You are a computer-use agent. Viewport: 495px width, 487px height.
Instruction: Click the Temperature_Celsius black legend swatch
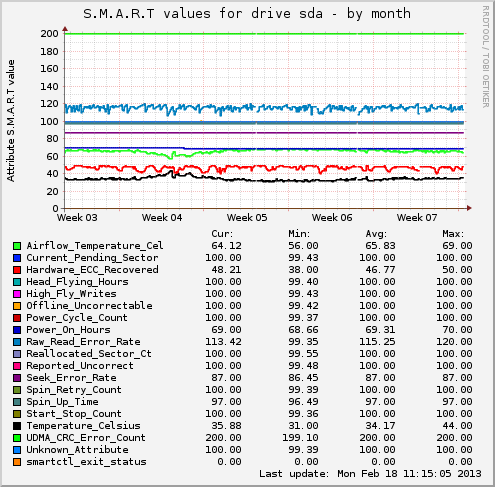coord(17,426)
